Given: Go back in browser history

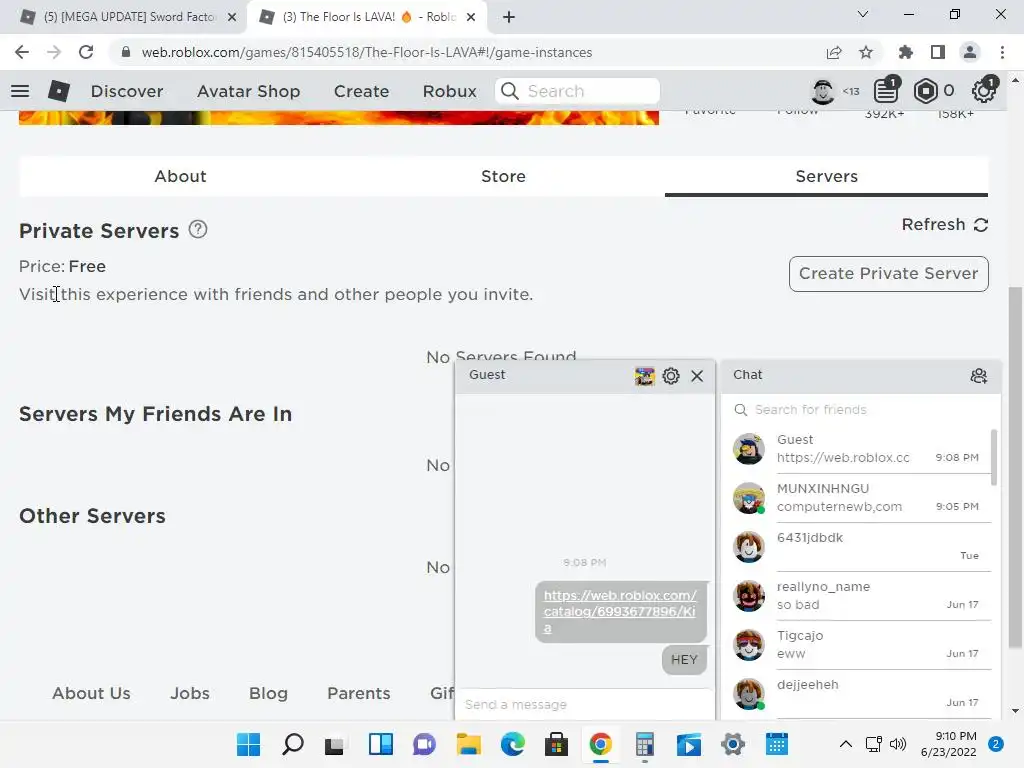Looking at the screenshot, I should [x=22, y=52].
